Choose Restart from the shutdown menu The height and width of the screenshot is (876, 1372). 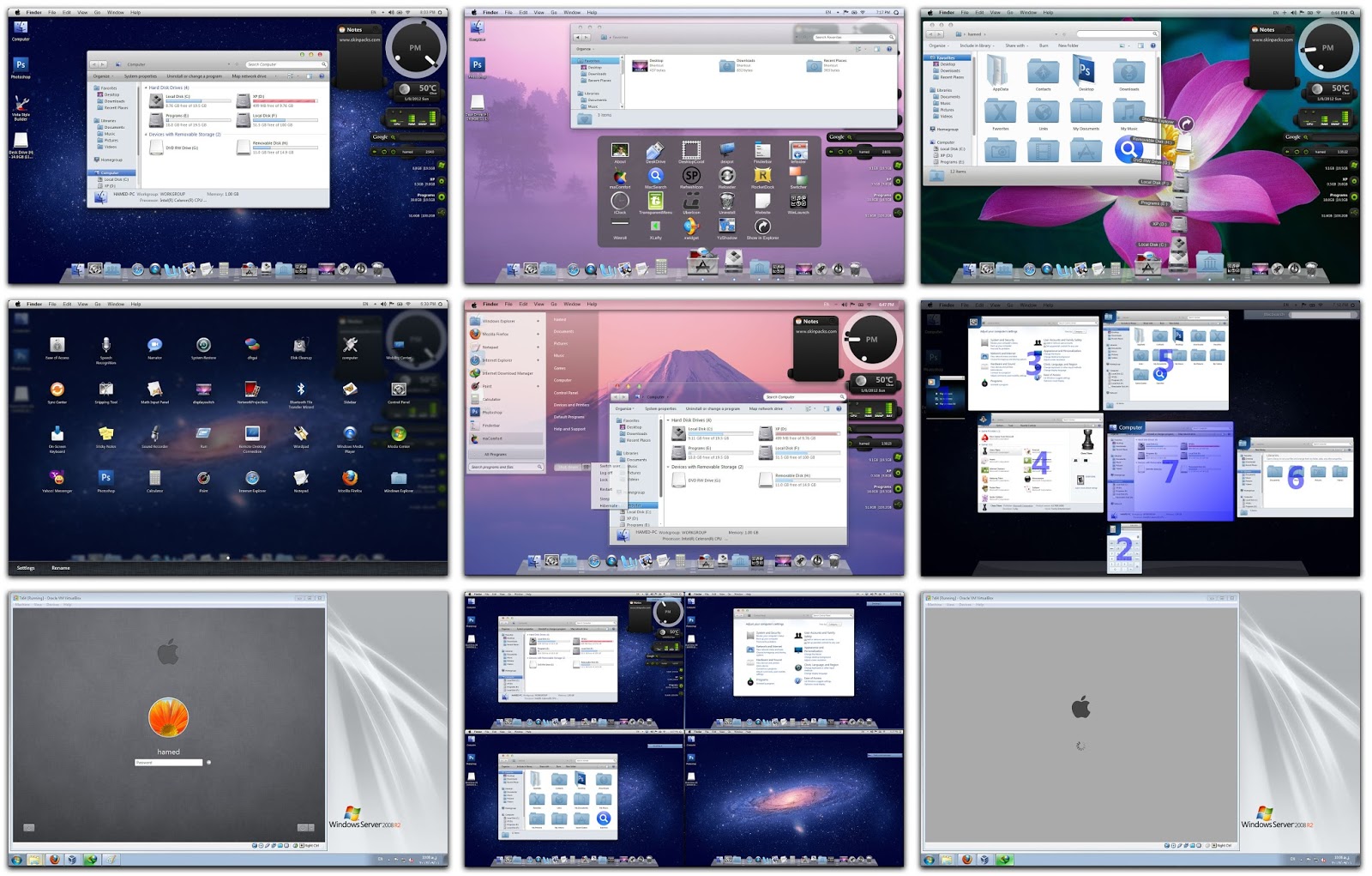tap(606, 489)
